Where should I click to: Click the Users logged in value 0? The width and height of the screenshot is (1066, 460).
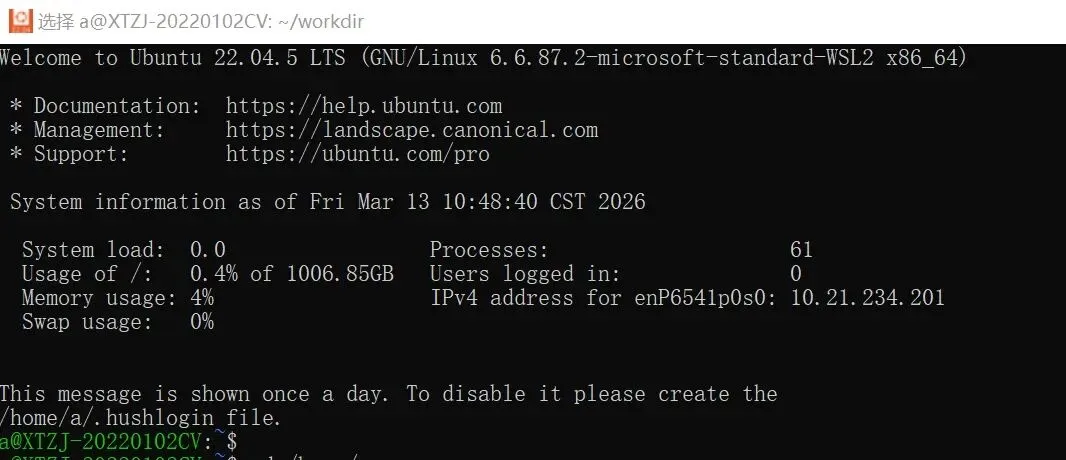click(x=796, y=274)
